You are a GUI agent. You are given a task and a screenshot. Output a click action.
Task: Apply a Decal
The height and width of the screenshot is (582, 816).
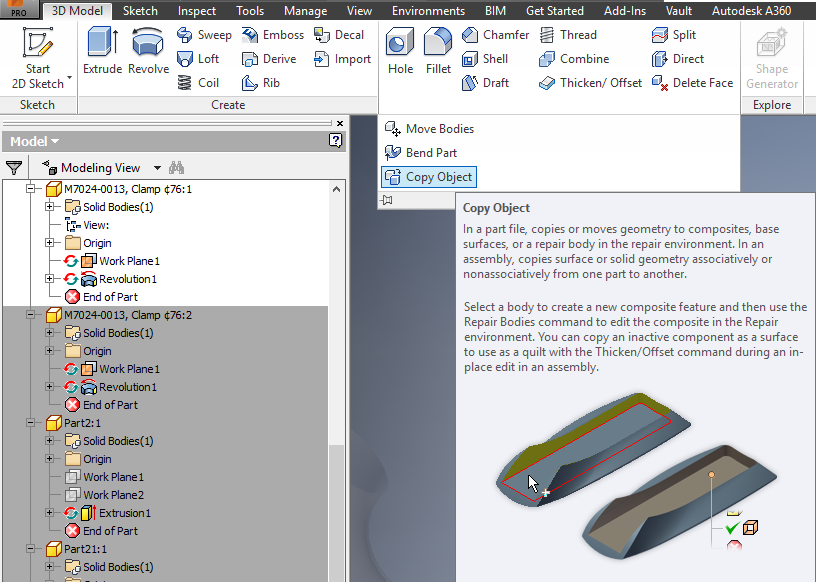tap(339, 35)
